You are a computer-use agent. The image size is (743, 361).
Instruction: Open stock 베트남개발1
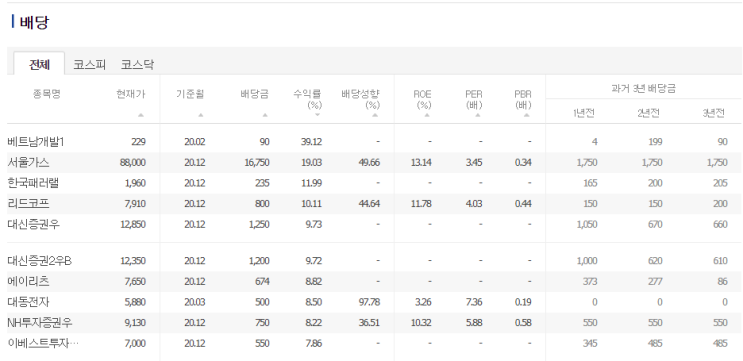[x=36, y=142]
